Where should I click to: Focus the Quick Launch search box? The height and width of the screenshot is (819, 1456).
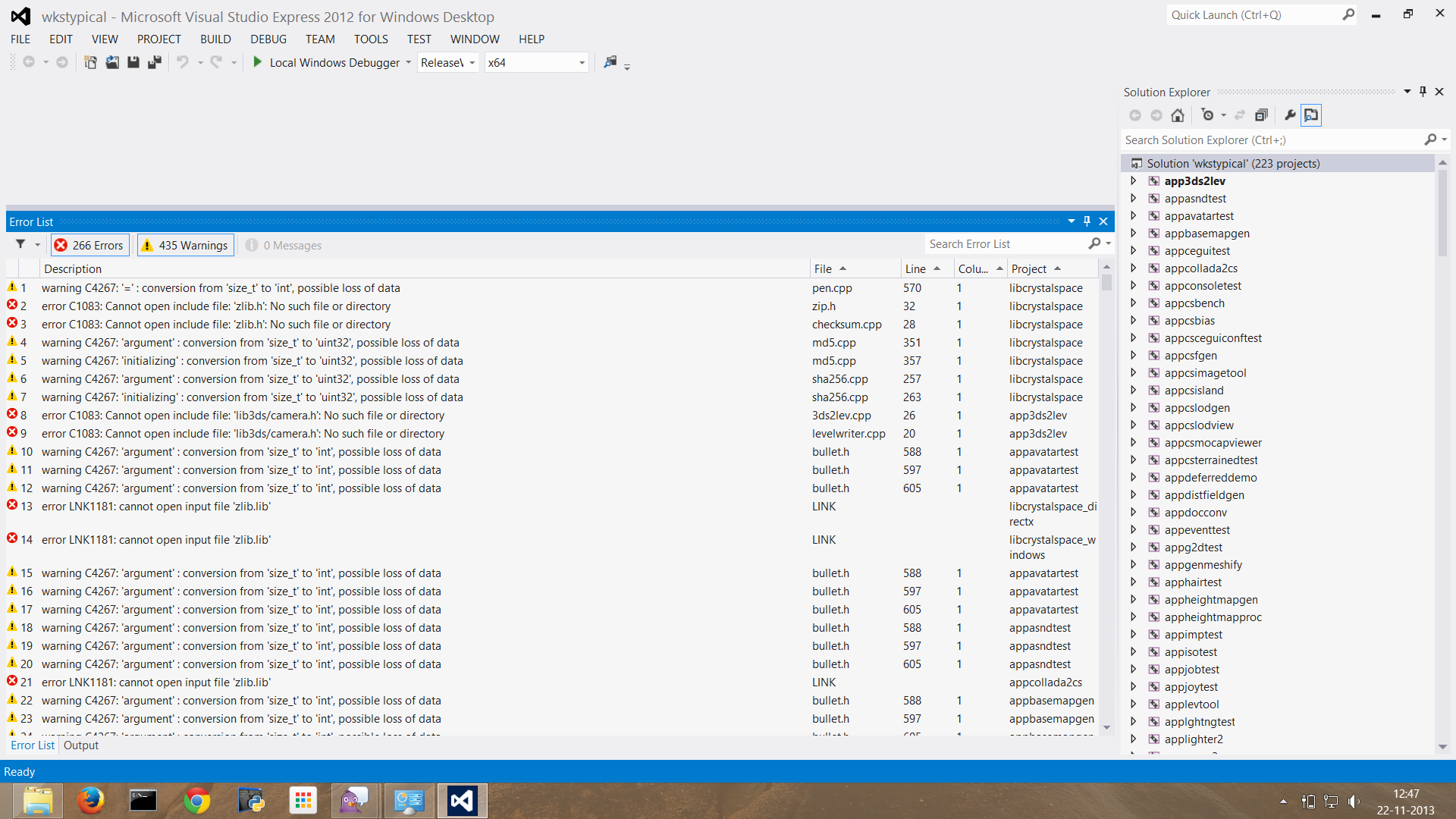(1254, 14)
